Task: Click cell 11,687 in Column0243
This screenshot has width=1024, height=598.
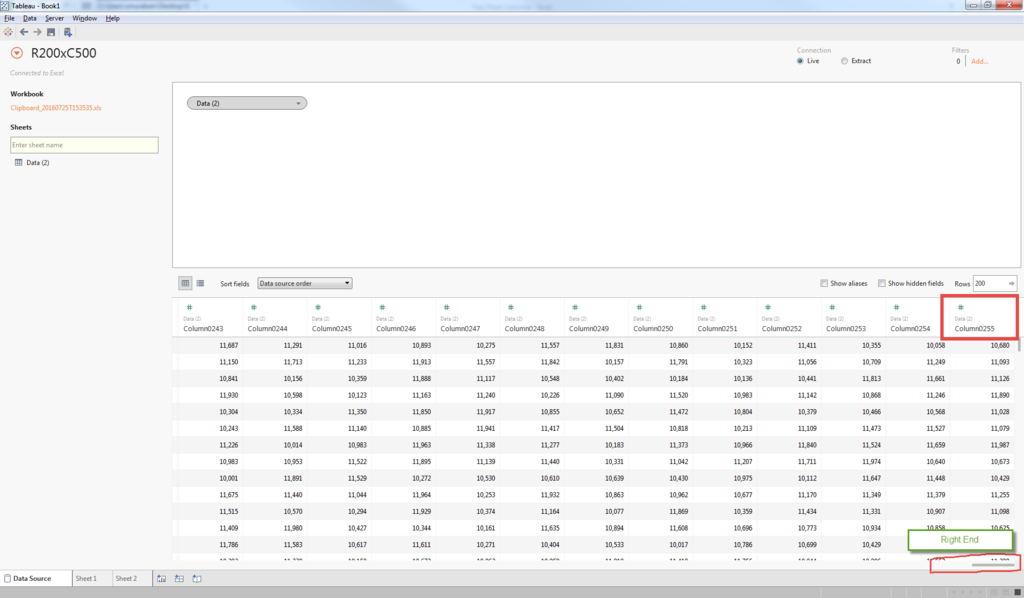Action: (229, 345)
